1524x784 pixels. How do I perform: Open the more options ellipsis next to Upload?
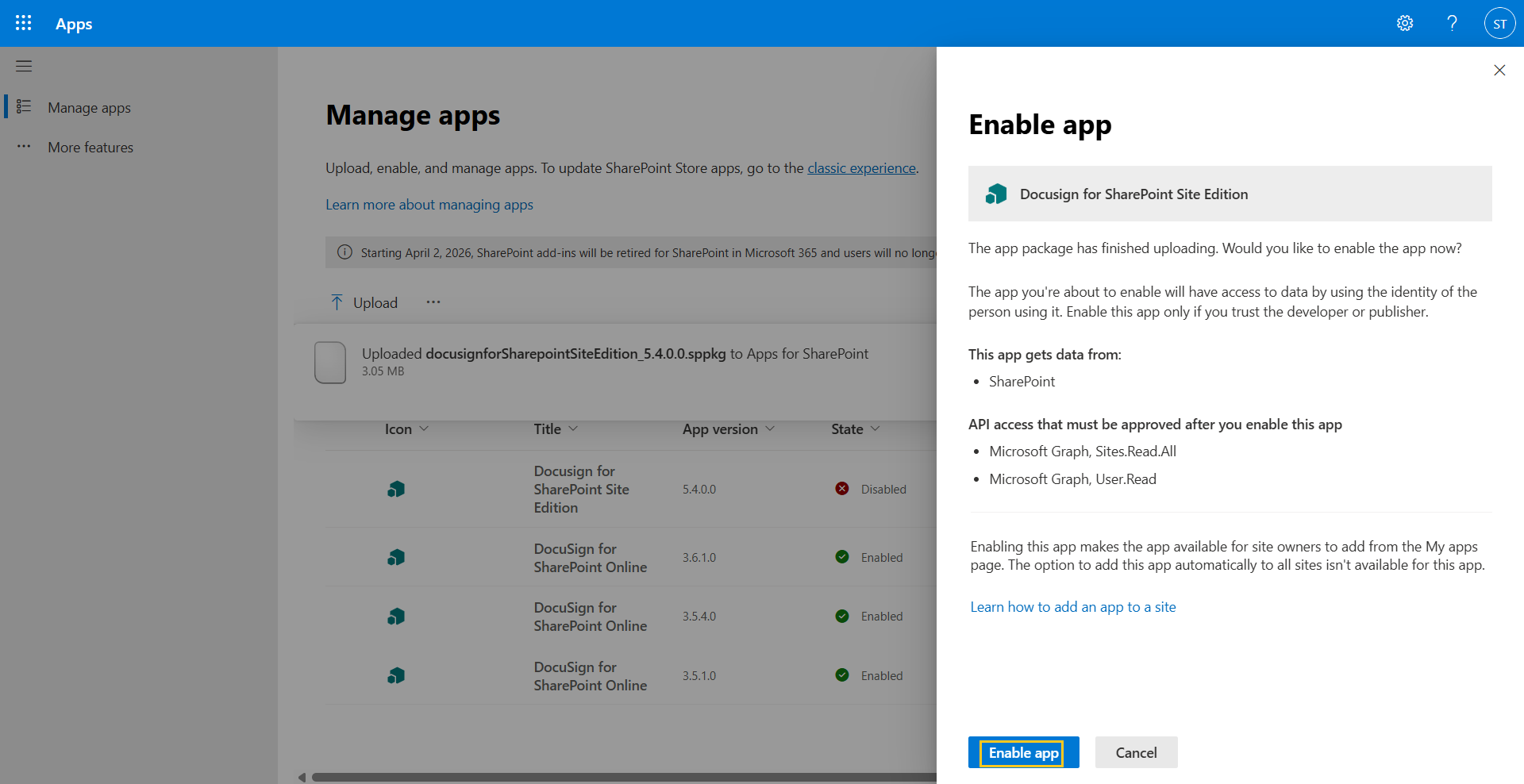(433, 302)
